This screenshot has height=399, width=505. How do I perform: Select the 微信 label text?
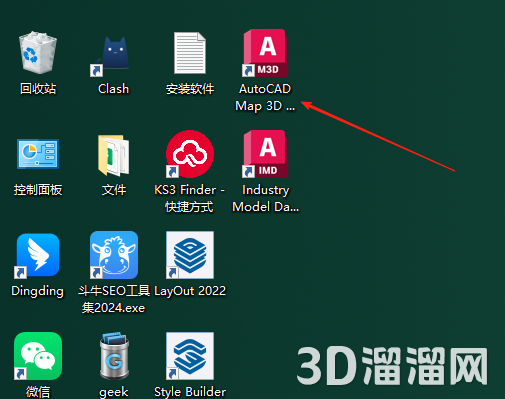coord(38,392)
